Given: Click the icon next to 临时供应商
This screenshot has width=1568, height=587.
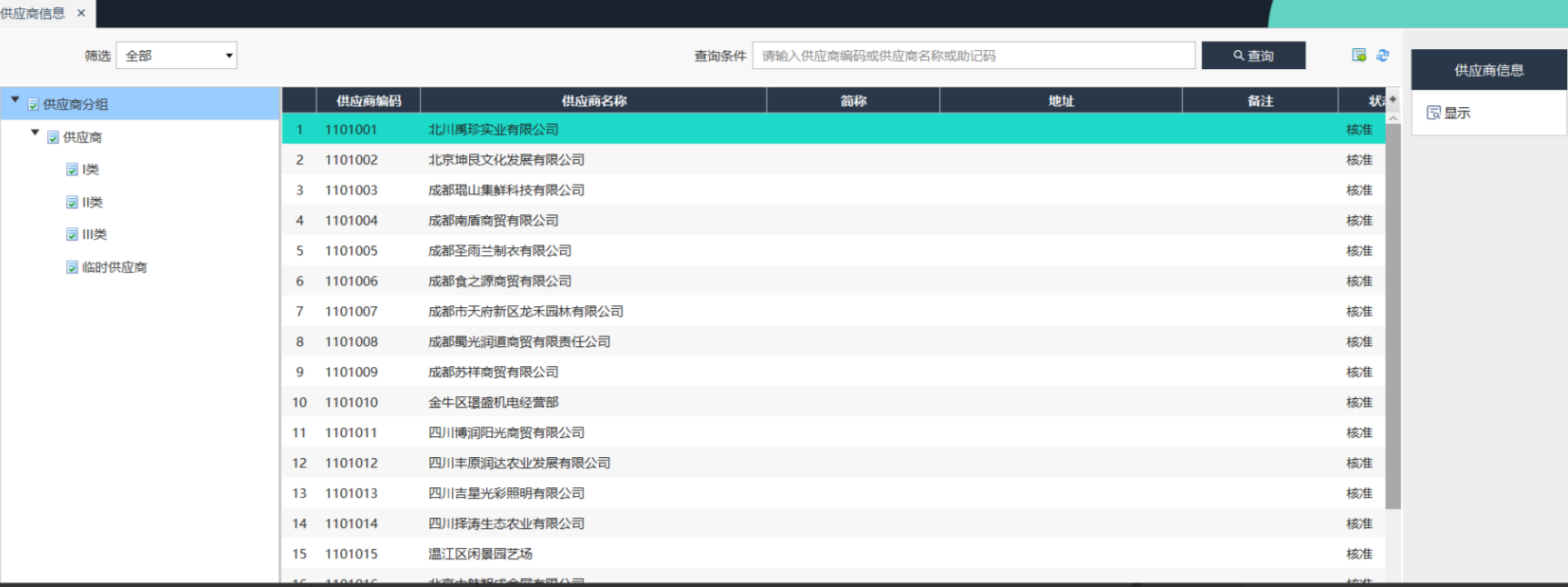Looking at the screenshot, I should pos(72,267).
